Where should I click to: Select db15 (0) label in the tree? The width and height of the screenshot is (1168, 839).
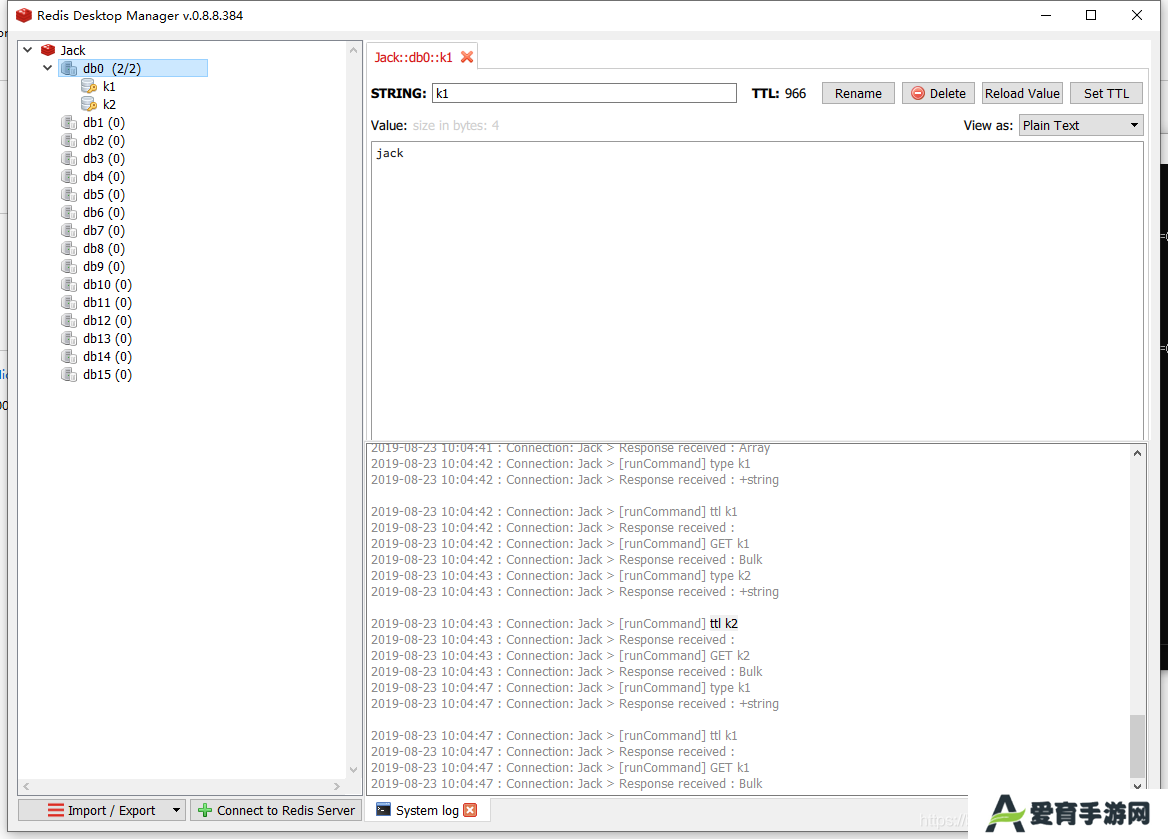click(107, 375)
